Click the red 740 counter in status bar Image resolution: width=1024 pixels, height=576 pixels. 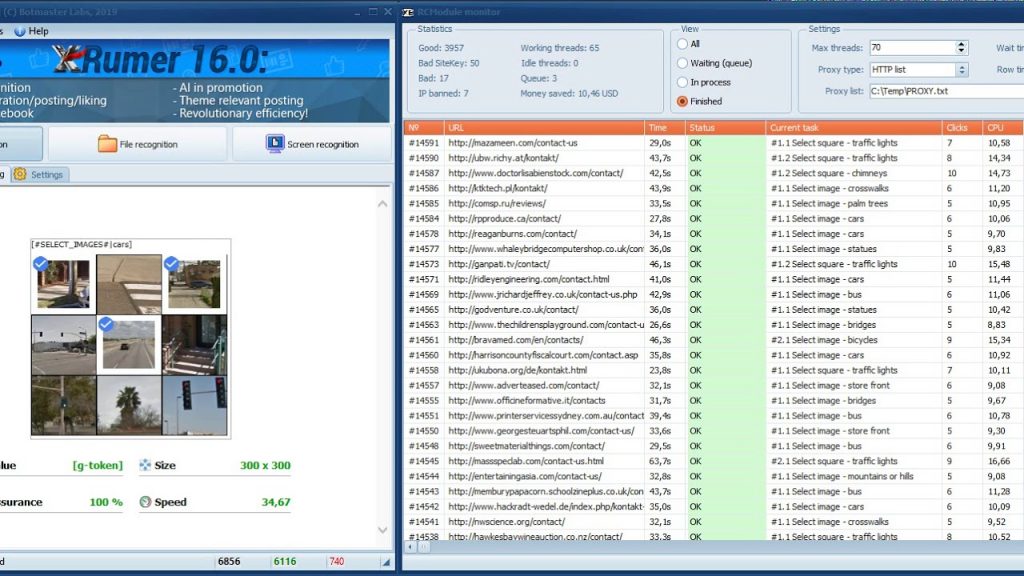pos(336,561)
